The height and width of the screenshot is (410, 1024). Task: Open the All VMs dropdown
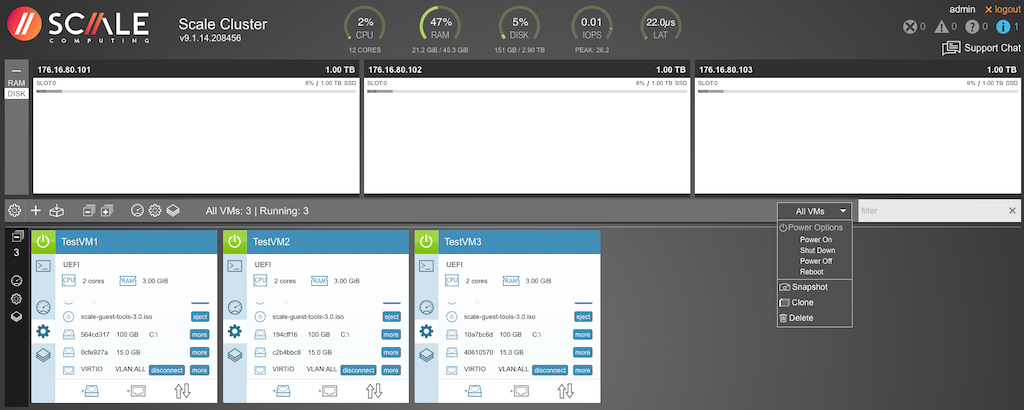815,211
